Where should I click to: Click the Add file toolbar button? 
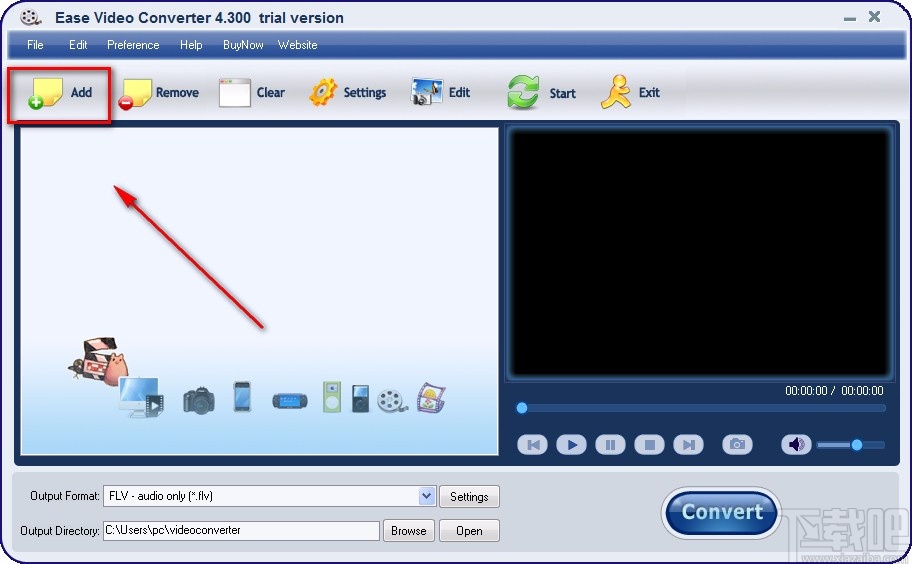click(x=60, y=93)
